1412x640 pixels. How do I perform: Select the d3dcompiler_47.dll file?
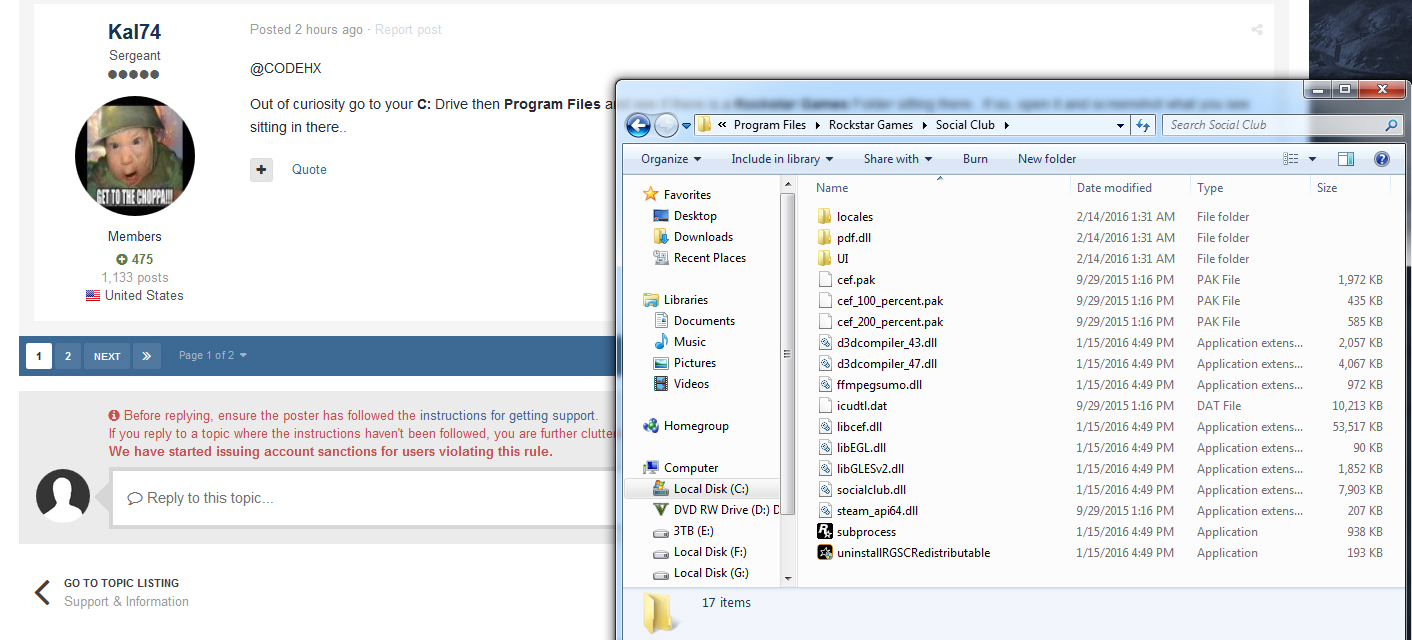pos(887,364)
